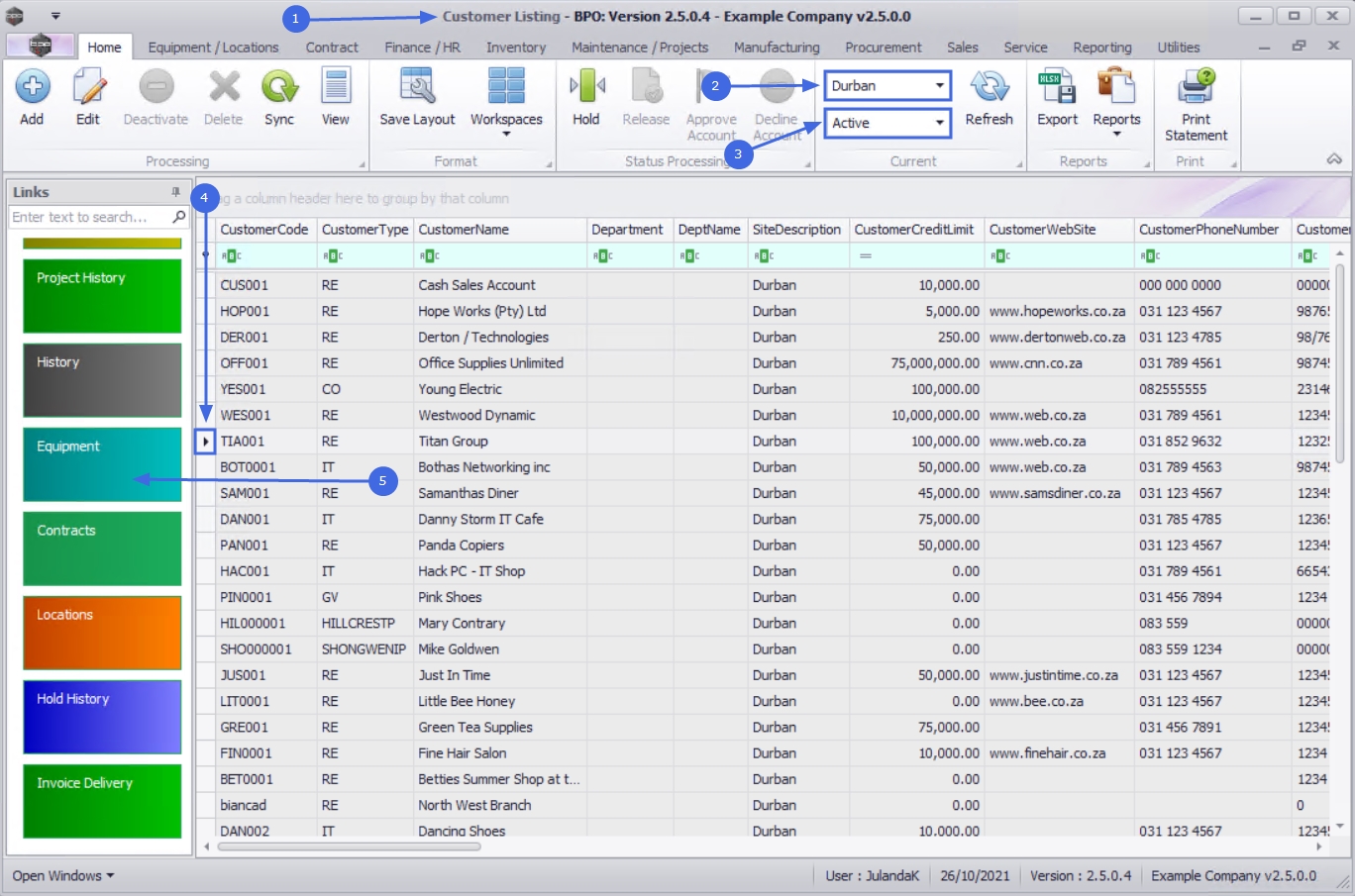1355x896 pixels.
Task: Click the Add customer icon
Action: pos(32,88)
